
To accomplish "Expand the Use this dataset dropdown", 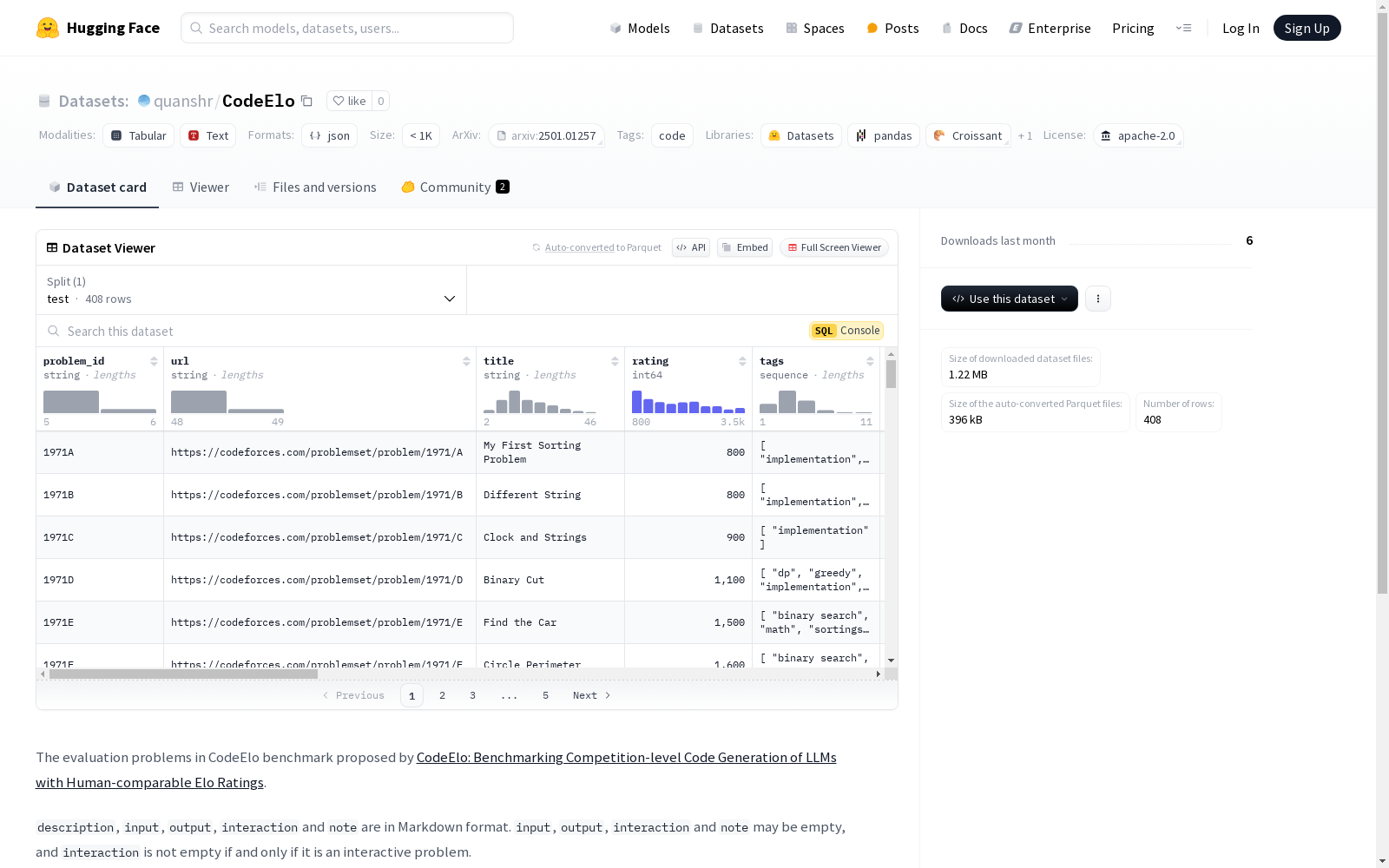I will (x=1010, y=299).
